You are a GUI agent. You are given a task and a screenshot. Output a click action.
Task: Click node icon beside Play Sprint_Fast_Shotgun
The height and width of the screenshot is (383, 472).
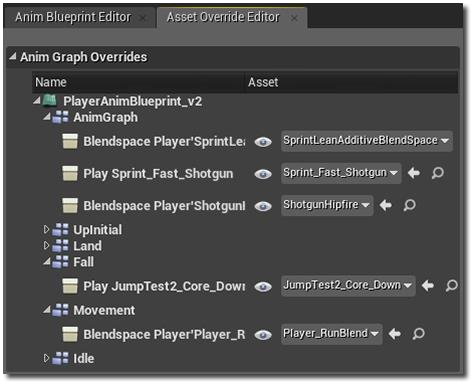70,173
